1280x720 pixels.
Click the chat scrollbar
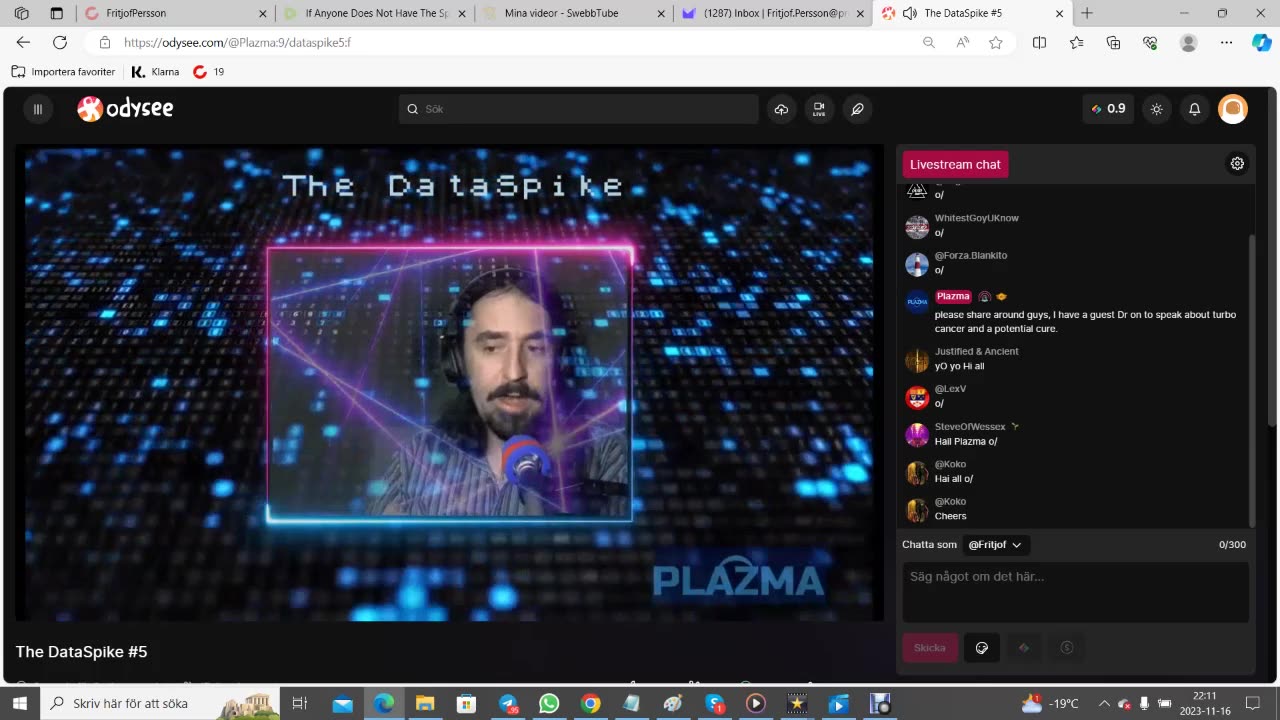coord(1252,380)
